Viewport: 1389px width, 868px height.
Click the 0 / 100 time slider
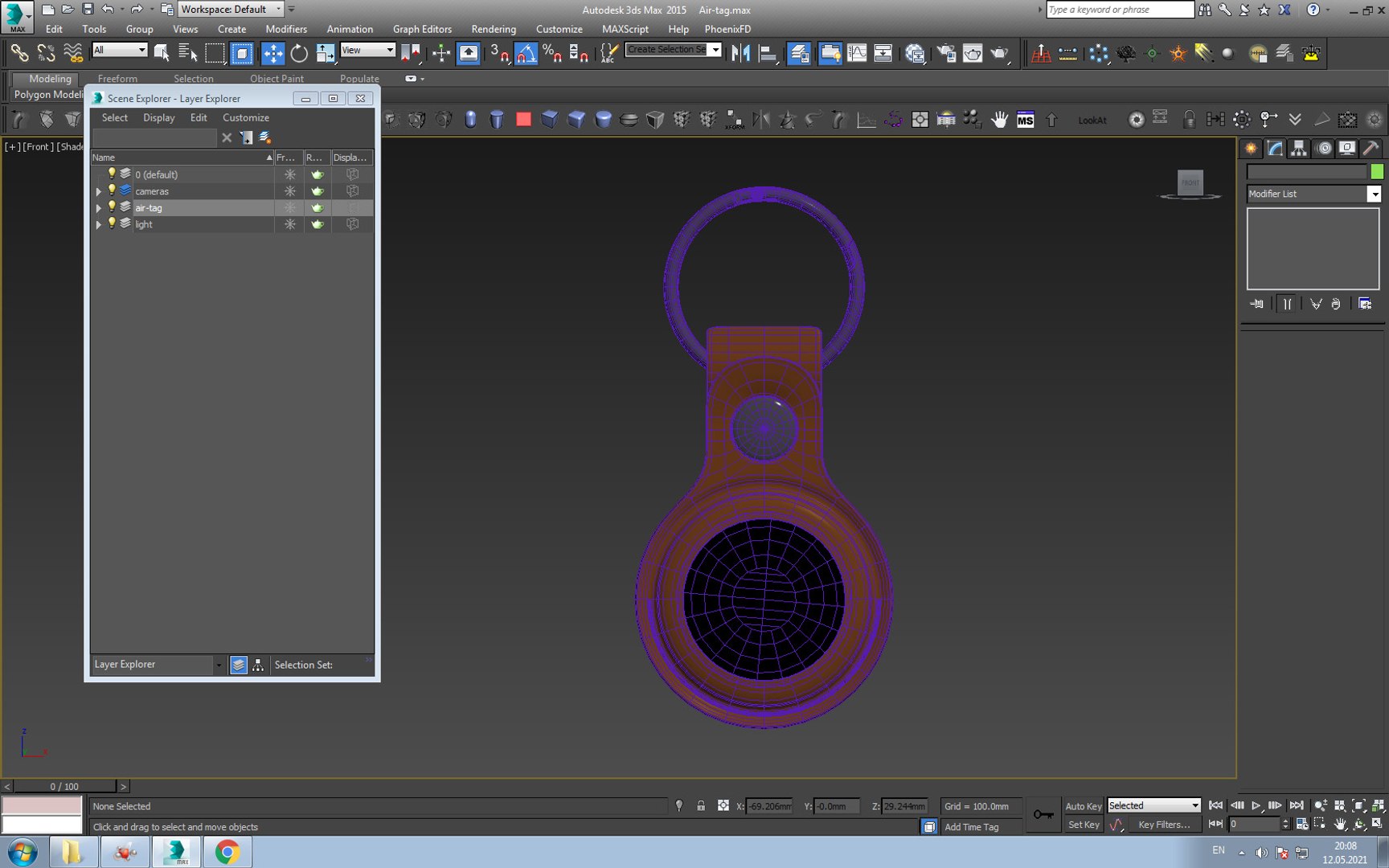click(x=64, y=786)
